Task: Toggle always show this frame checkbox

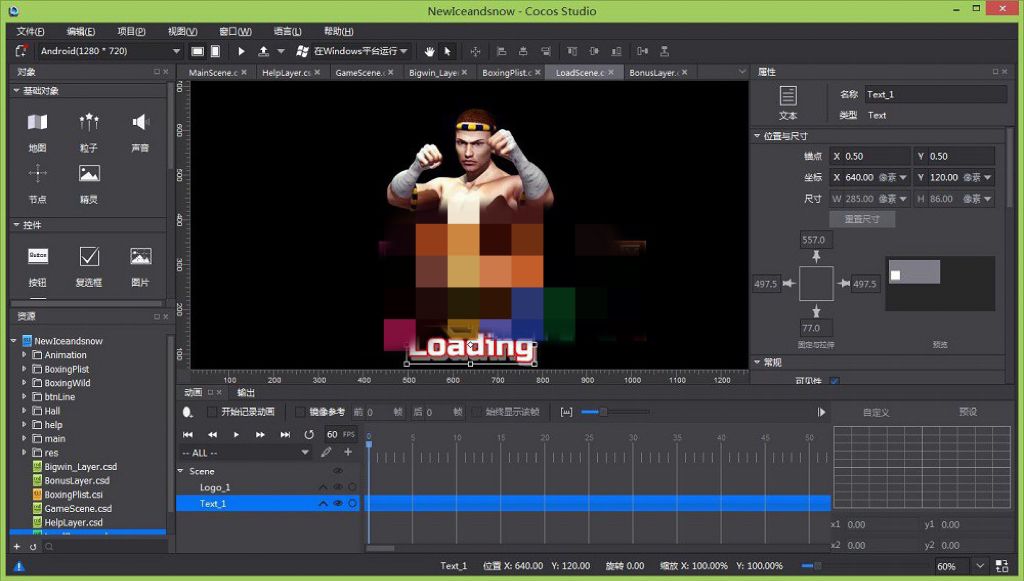Action: click(x=476, y=412)
